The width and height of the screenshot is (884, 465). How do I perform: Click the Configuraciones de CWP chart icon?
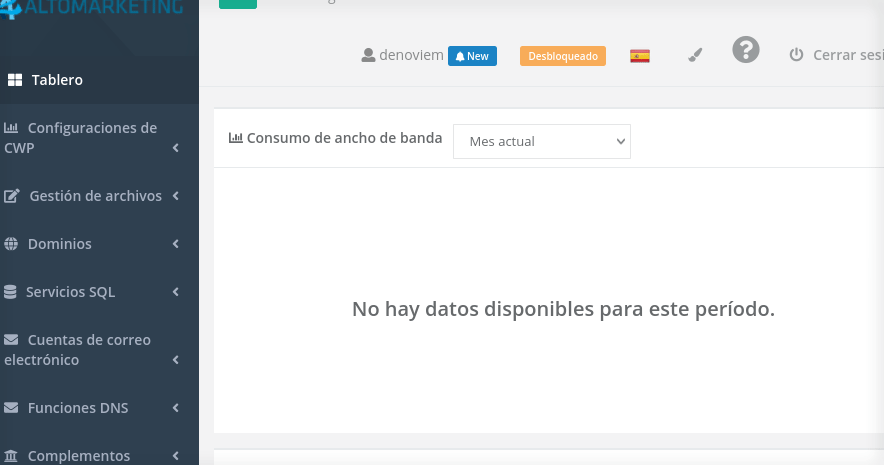pos(11,128)
